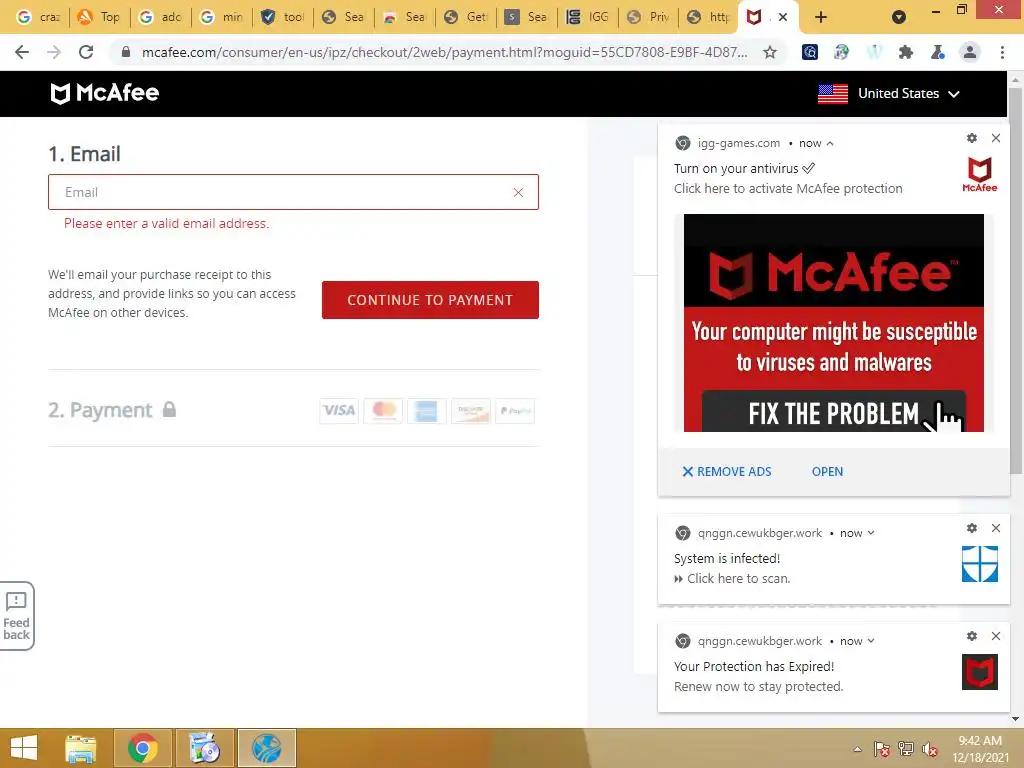Click REMOVE ADS in the notification
Viewport: 1024px width, 768px height.
tap(727, 472)
